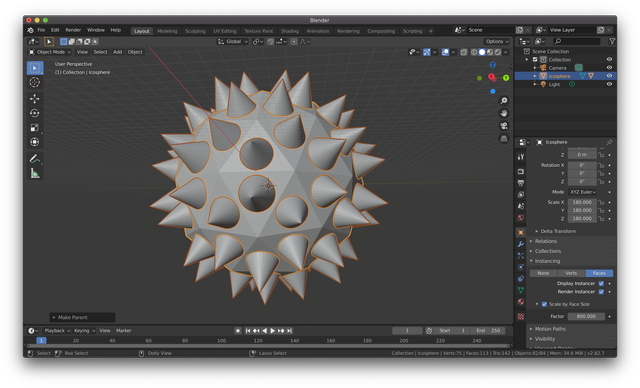The height and width of the screenshot is (388, 640).
Task: Open the Texture properties checker icon
Action: click(x=520, y=316)
